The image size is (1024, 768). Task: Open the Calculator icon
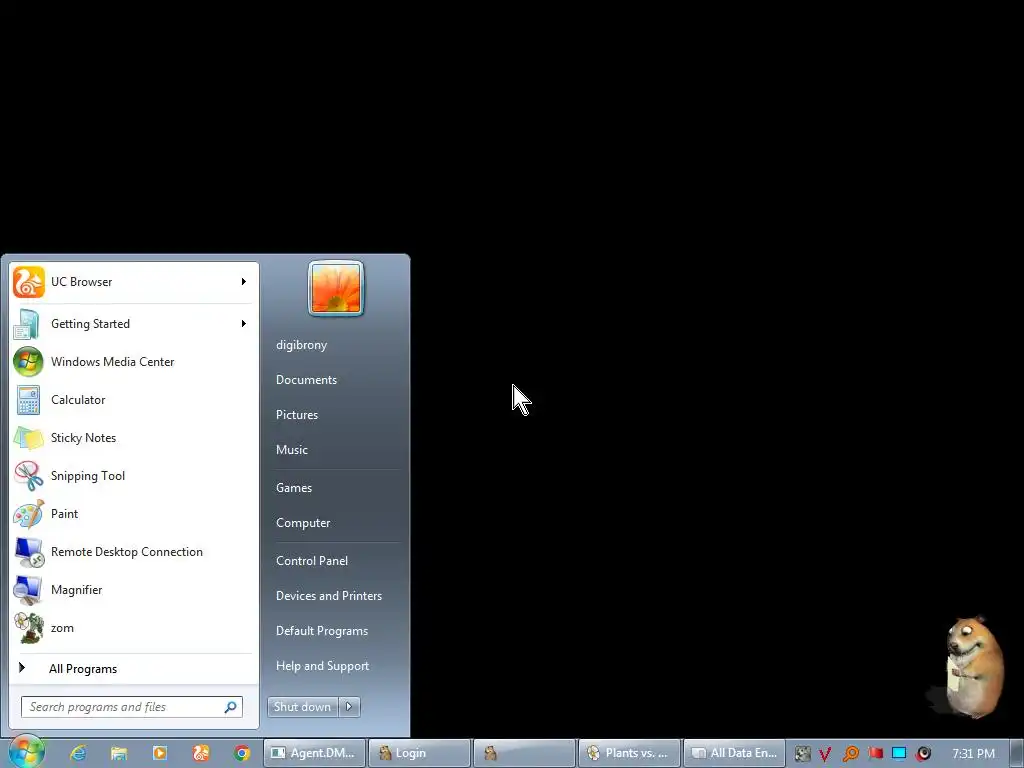coord(28,400)
